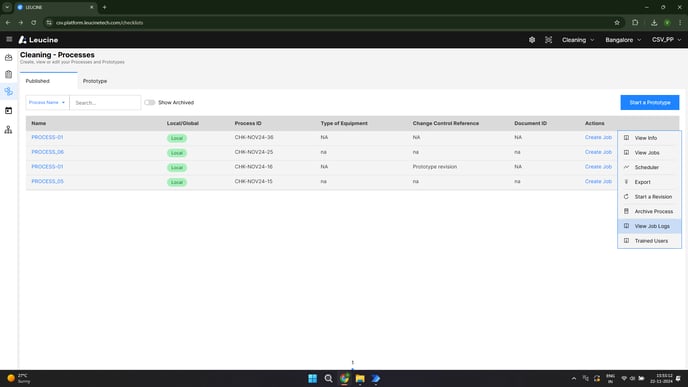Open File Explorer from taskbar
688x387 pixels.
(360, 379)
